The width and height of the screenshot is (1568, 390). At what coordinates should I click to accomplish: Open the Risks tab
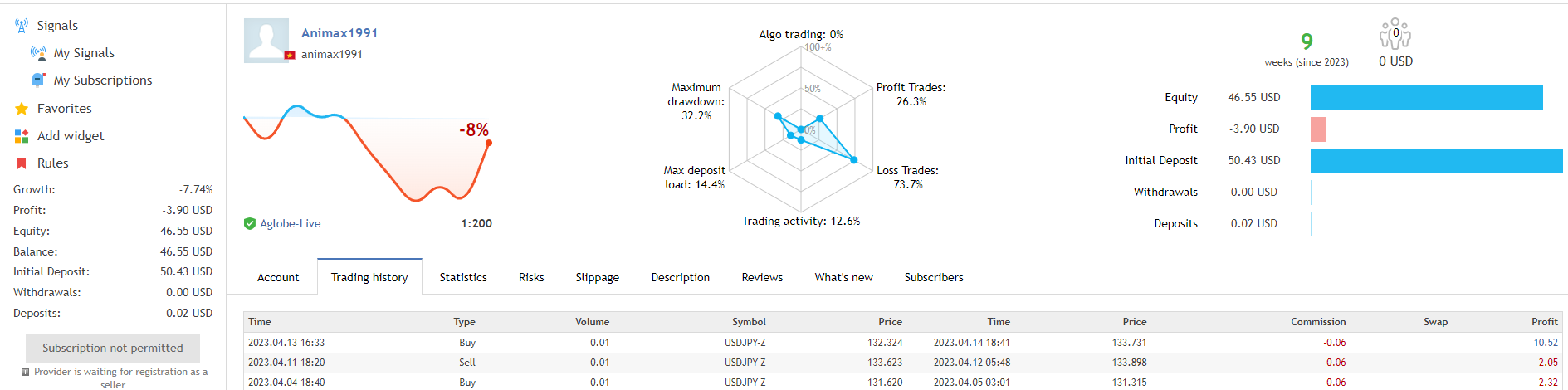[x=531, y=277]
